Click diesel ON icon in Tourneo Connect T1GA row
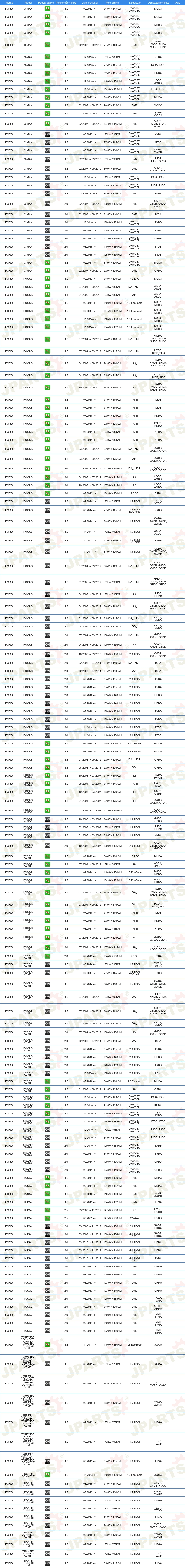This screenshot has width=185, height=1568. click(48, 1461)
